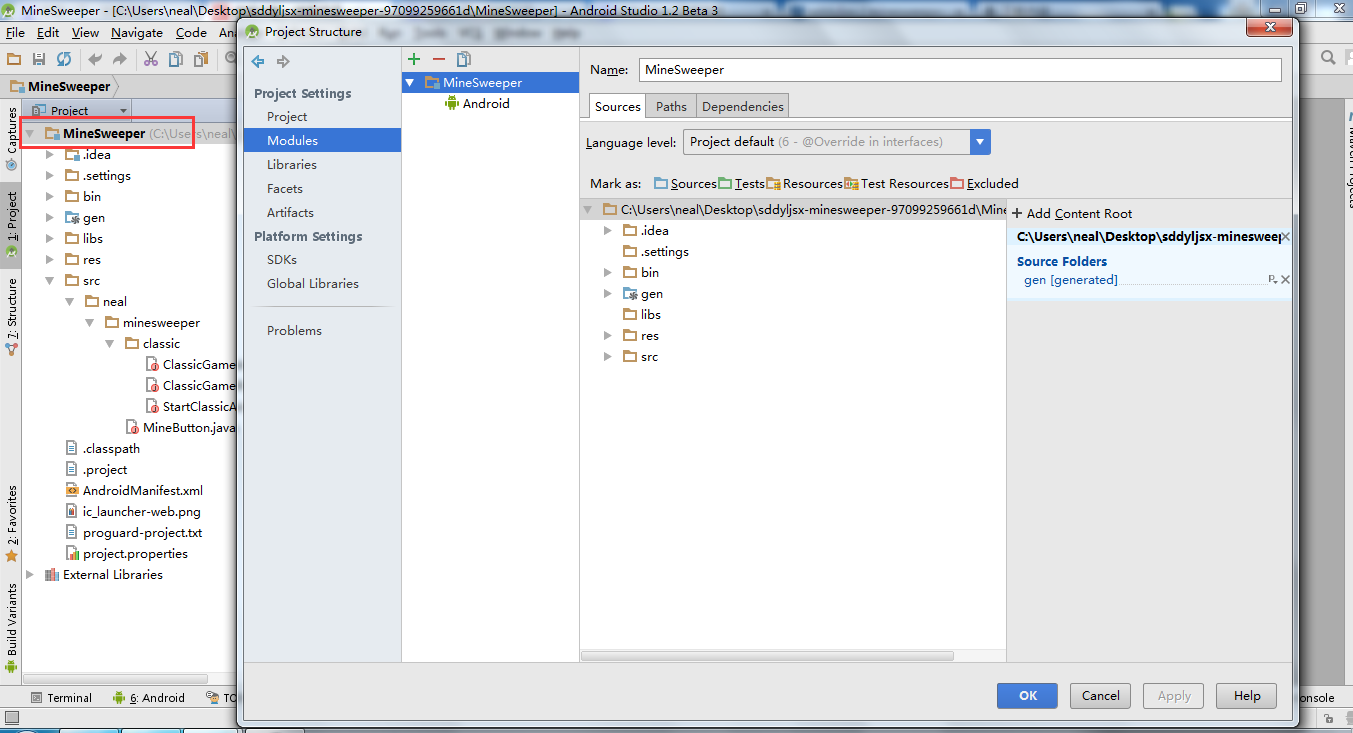This screenshot has height=733, width=1353.
Task: Select AndroidManifest.xml in Project panel
Action: (x=134, y=491)
